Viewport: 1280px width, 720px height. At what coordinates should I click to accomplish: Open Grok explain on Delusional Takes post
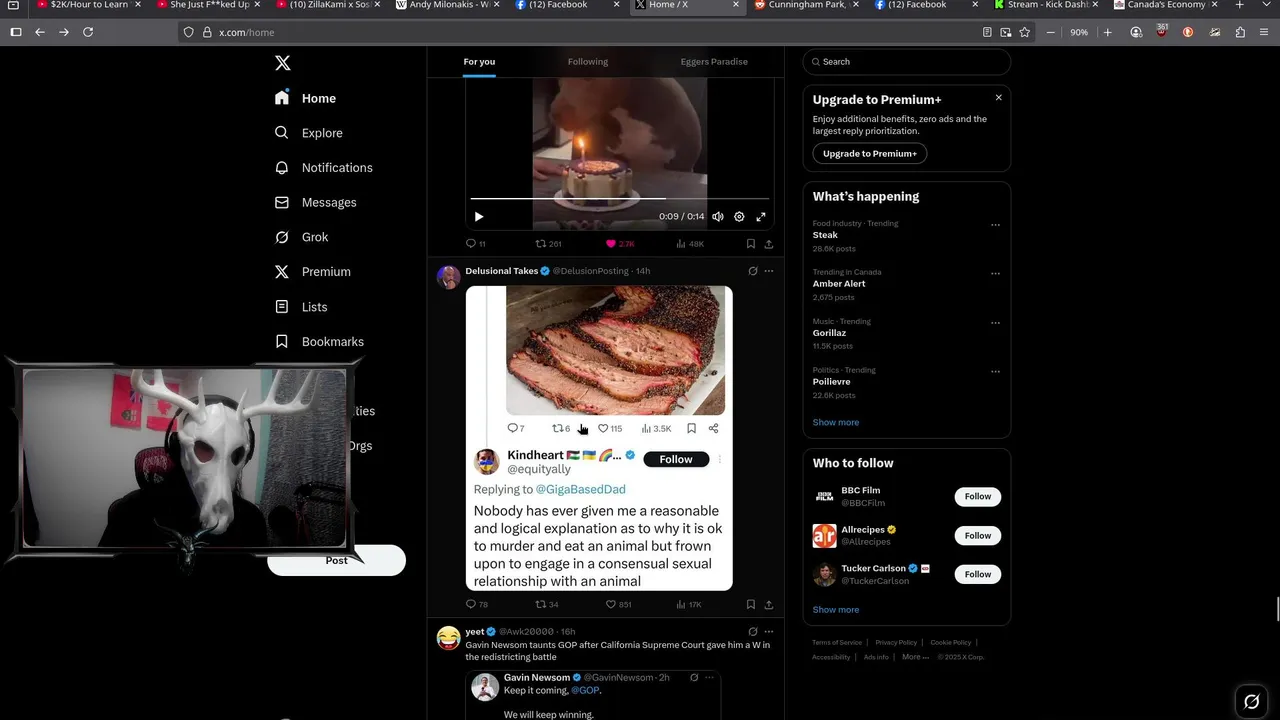point(753,271)
